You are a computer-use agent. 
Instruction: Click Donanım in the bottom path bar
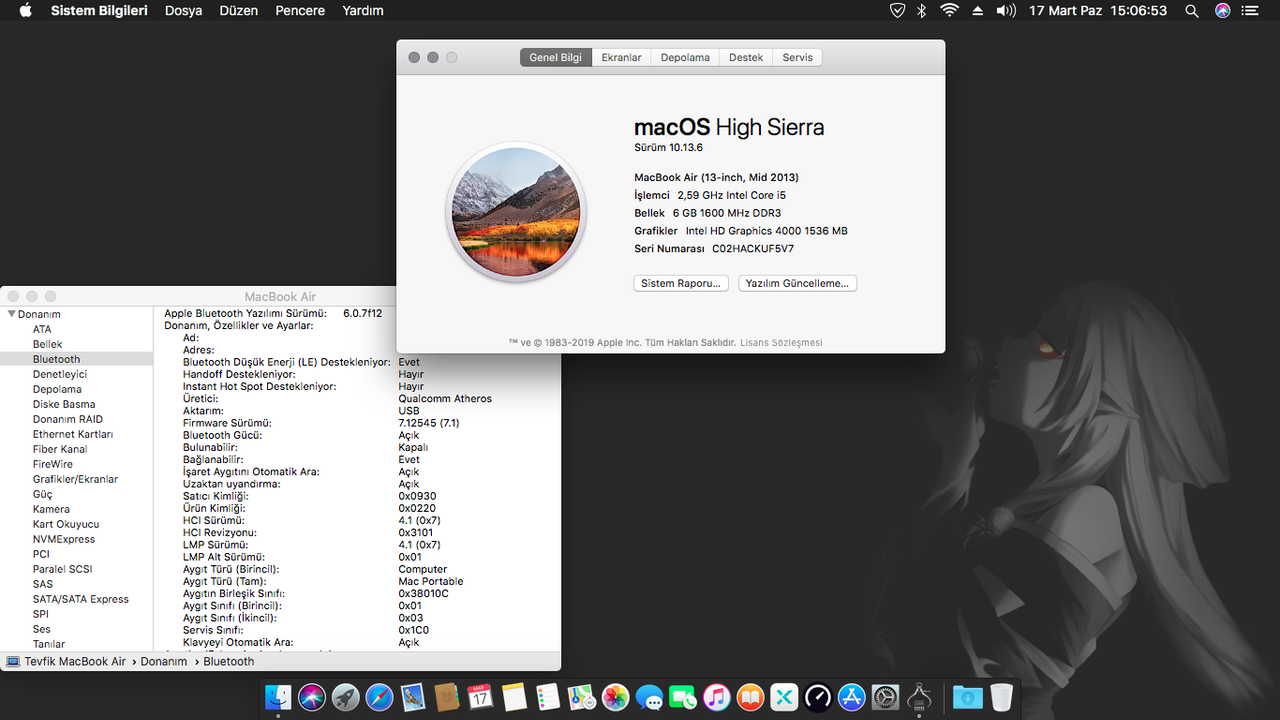pyautogui.click(x=164, y=661)
